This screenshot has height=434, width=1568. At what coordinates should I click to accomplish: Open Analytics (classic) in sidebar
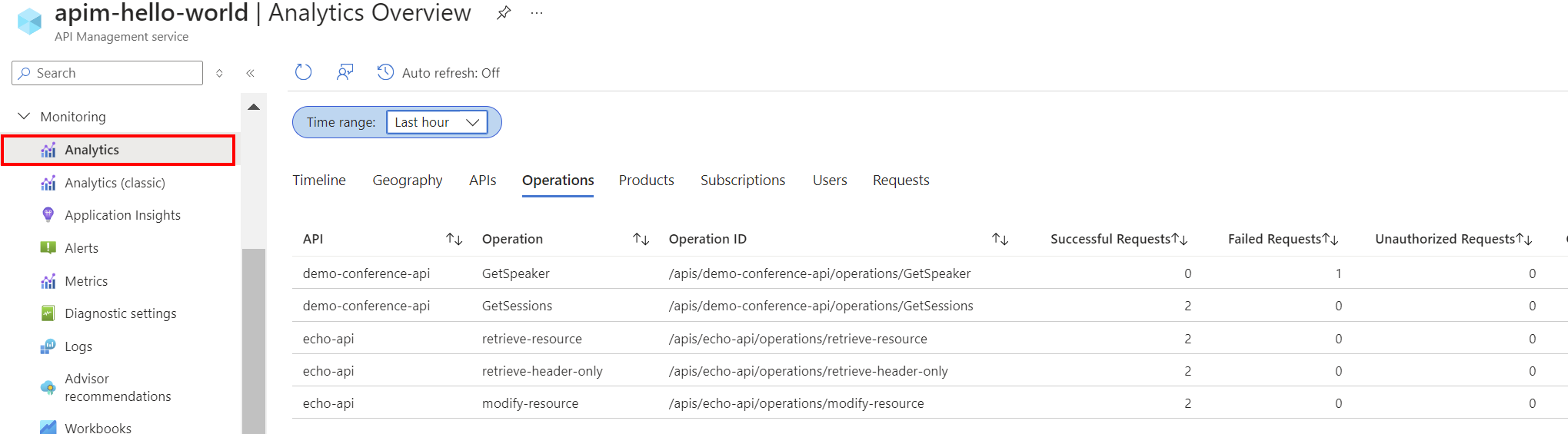pyautogui.click(x=115, y=183)
